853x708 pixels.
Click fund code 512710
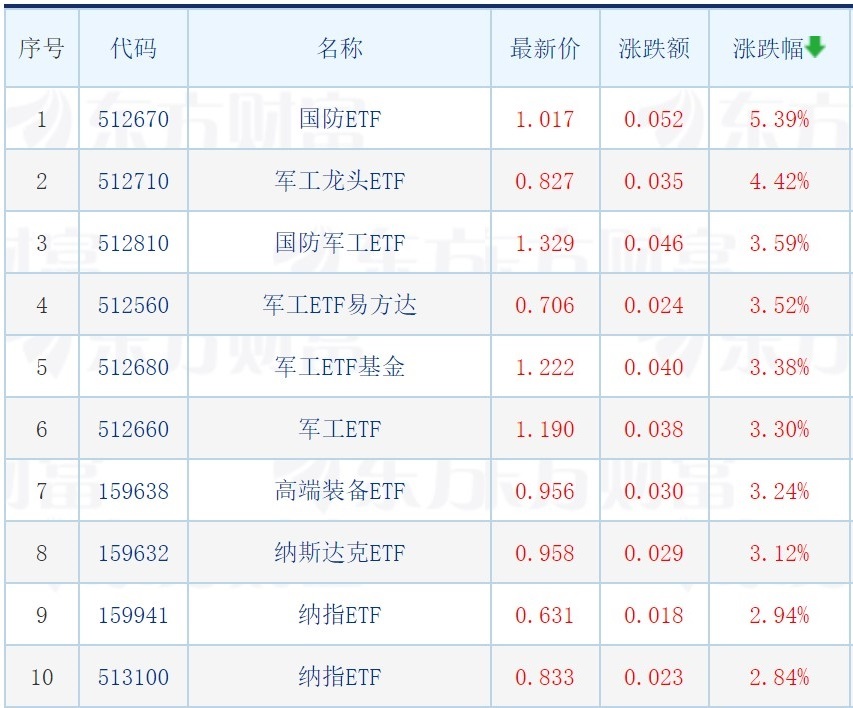tap(133, 181)
